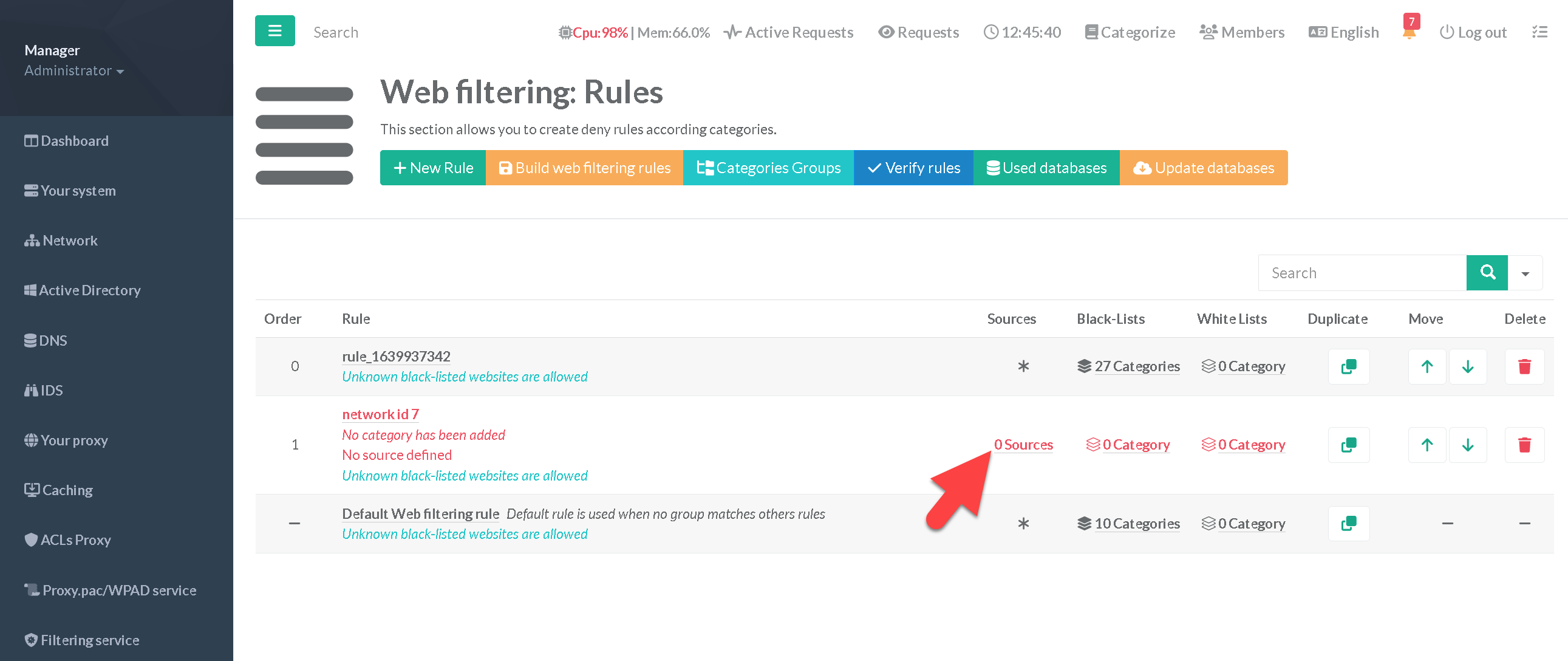Expand the search options dropdown arrow
The image size is (1568, 661).
click(x=1525, y=273)
